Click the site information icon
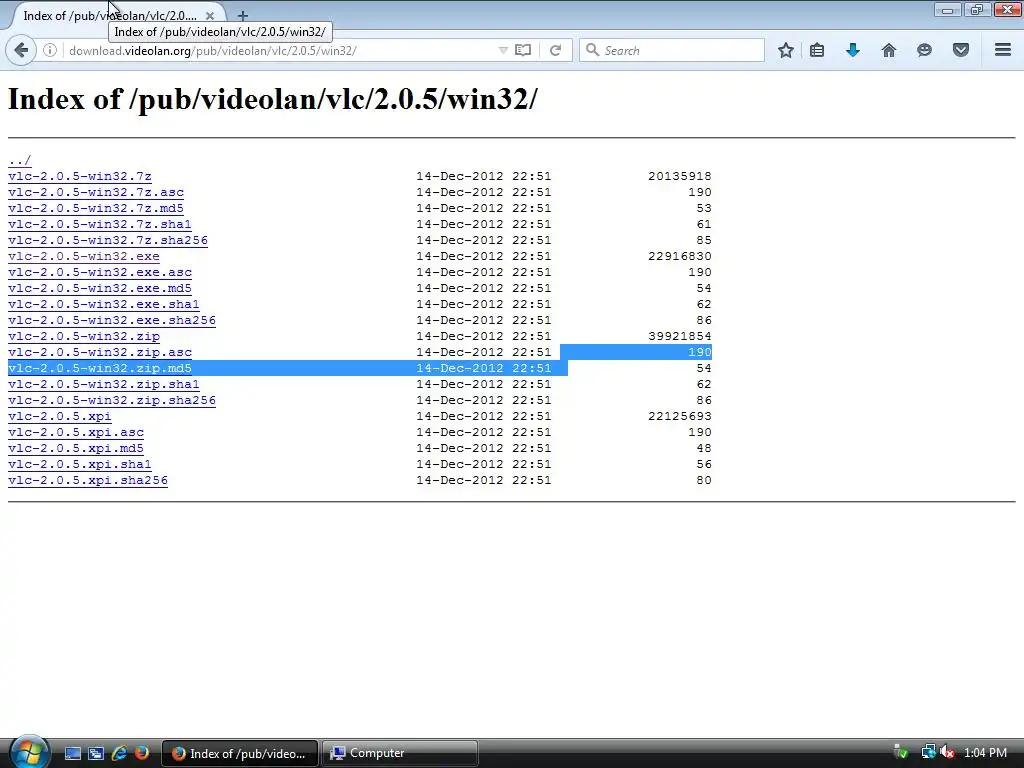 point(50,50)
